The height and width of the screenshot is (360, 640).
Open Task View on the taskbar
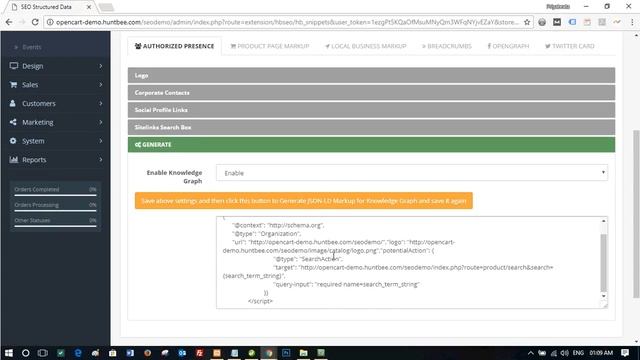[42, 353]
